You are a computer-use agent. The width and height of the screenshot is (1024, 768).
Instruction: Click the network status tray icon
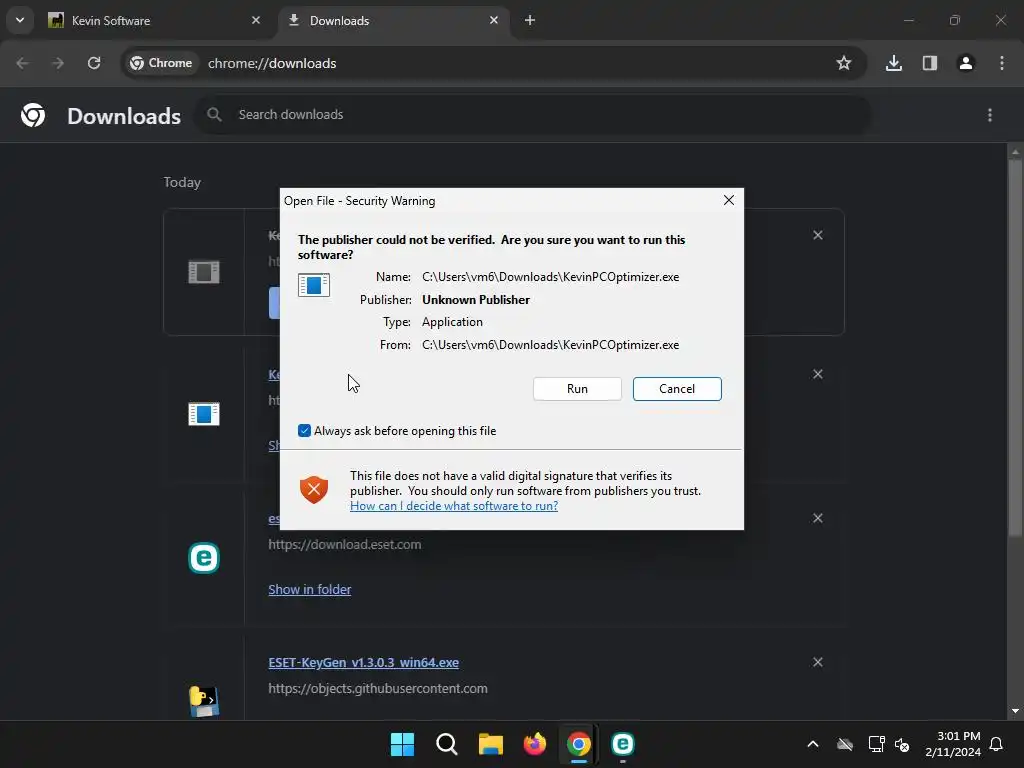[x=876, y=744]
